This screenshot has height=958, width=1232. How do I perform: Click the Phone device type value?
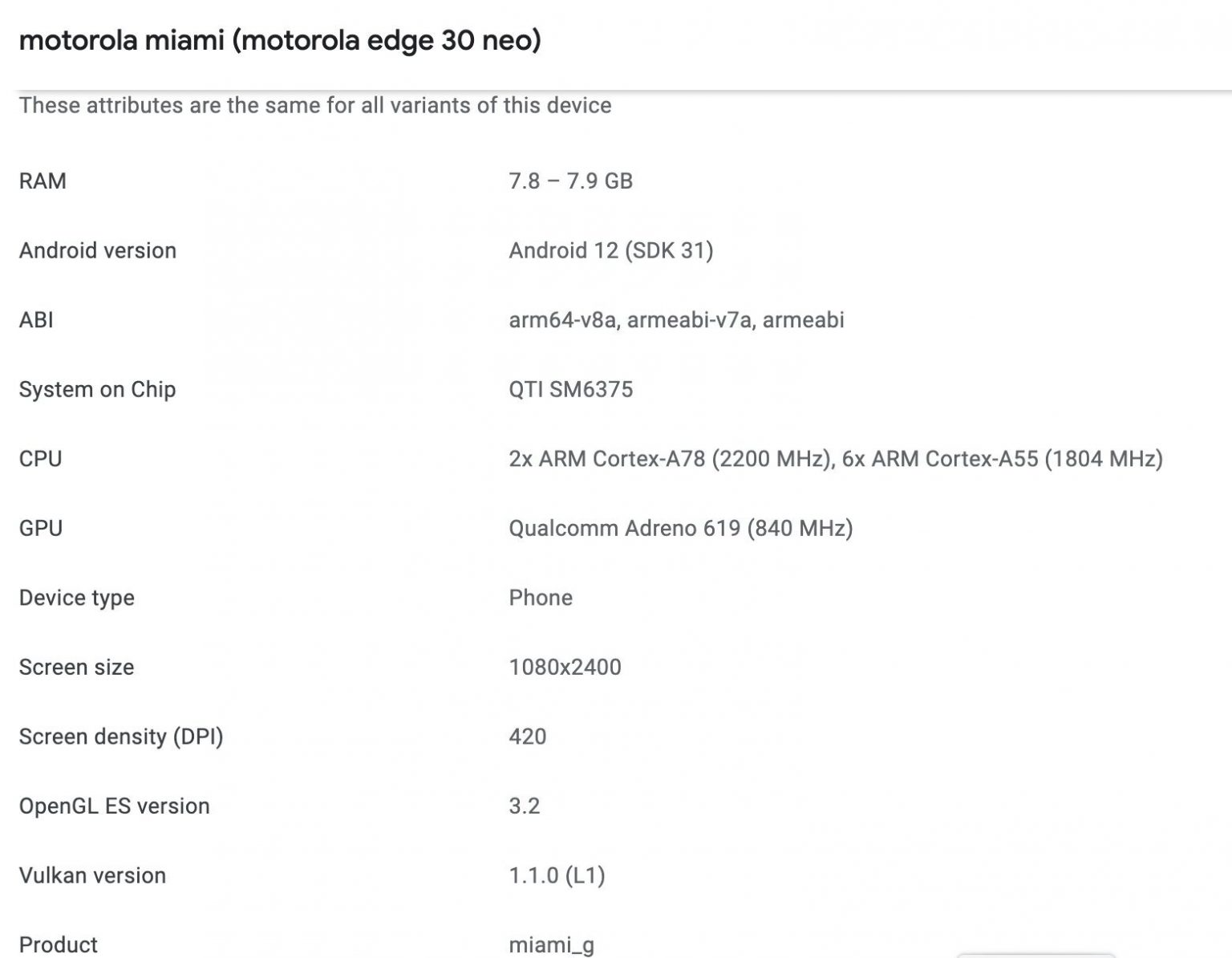coord(541,598)
